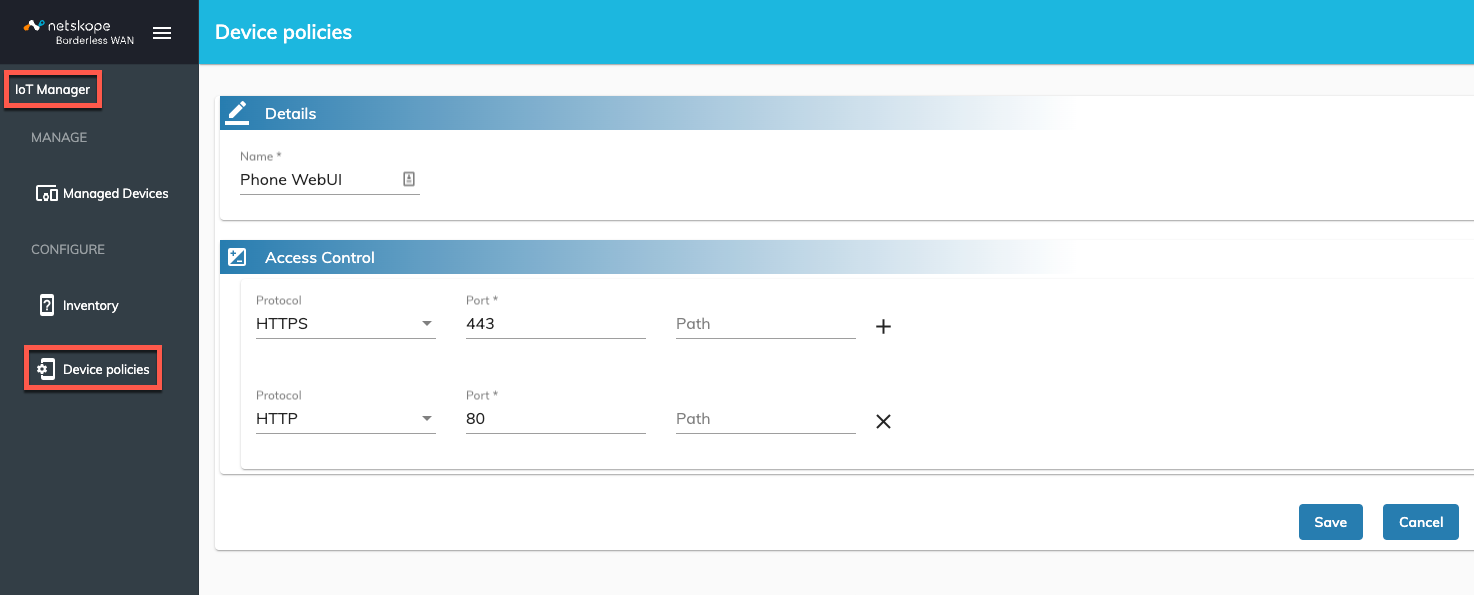Screen dimensions: 1474x595
Task: Open Managed Devices page
Action: coord(115,194)
